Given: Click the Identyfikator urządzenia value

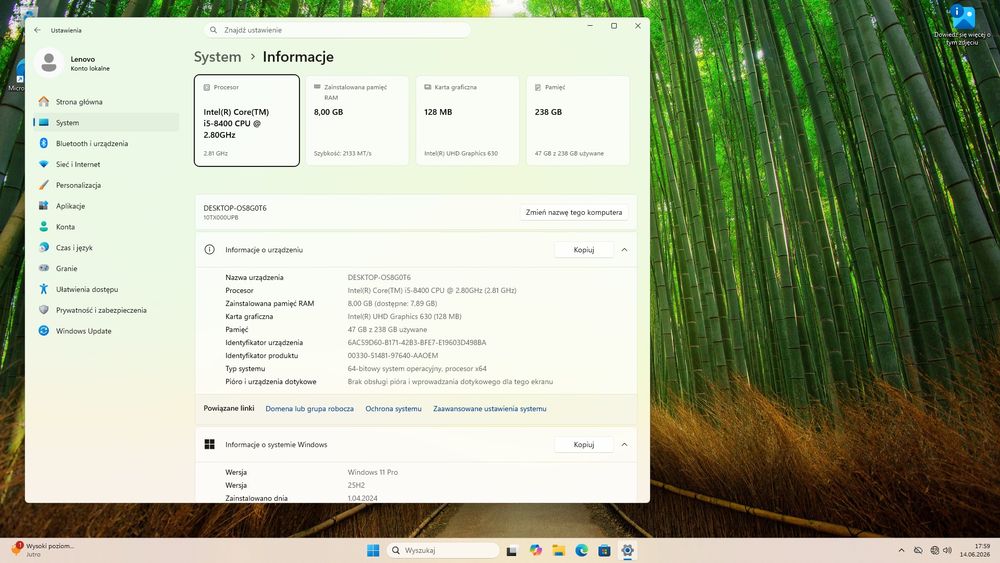Looking at the screenshot, I should tap(417, 342).
